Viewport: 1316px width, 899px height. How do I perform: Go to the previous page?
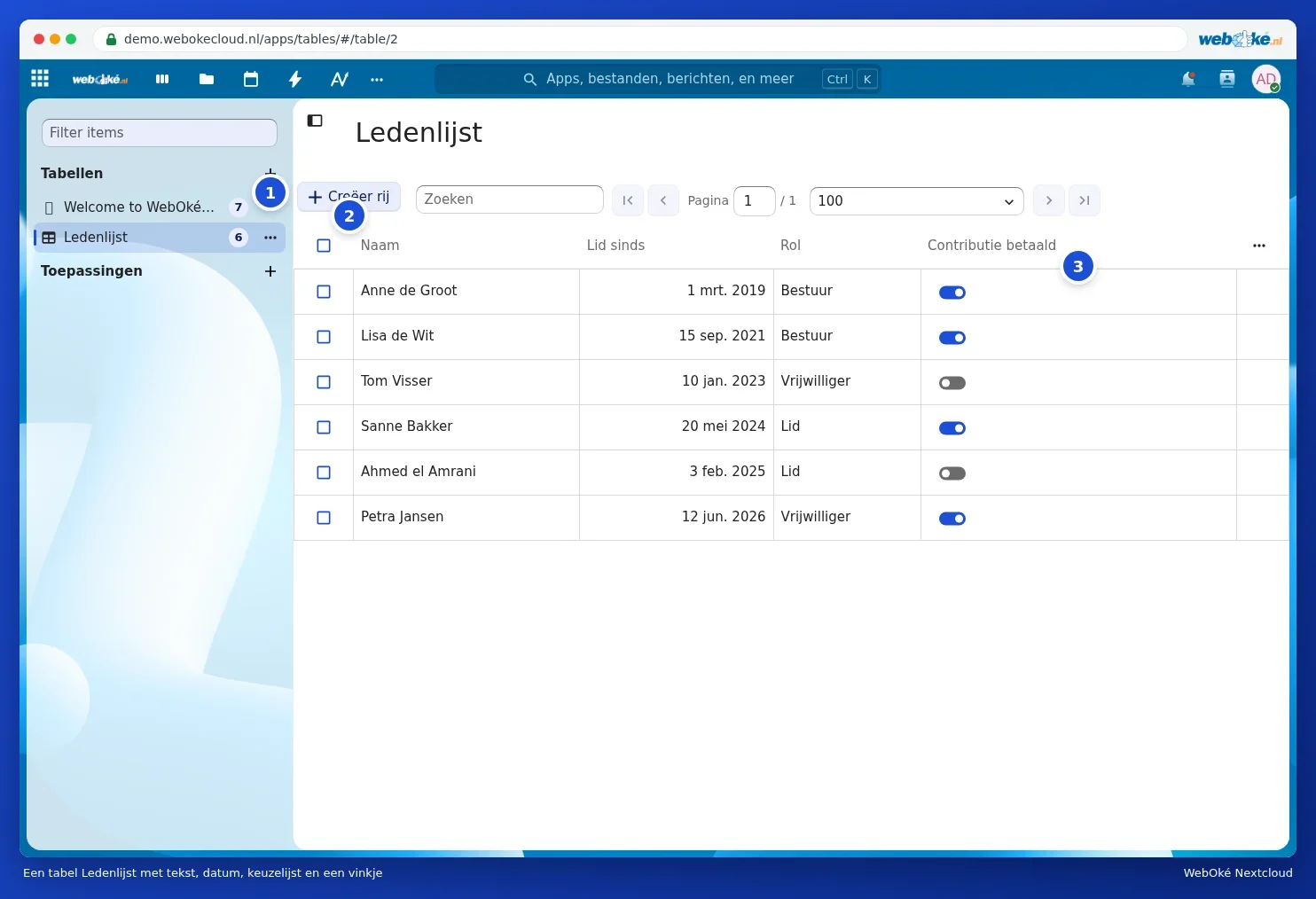point(663,200)
